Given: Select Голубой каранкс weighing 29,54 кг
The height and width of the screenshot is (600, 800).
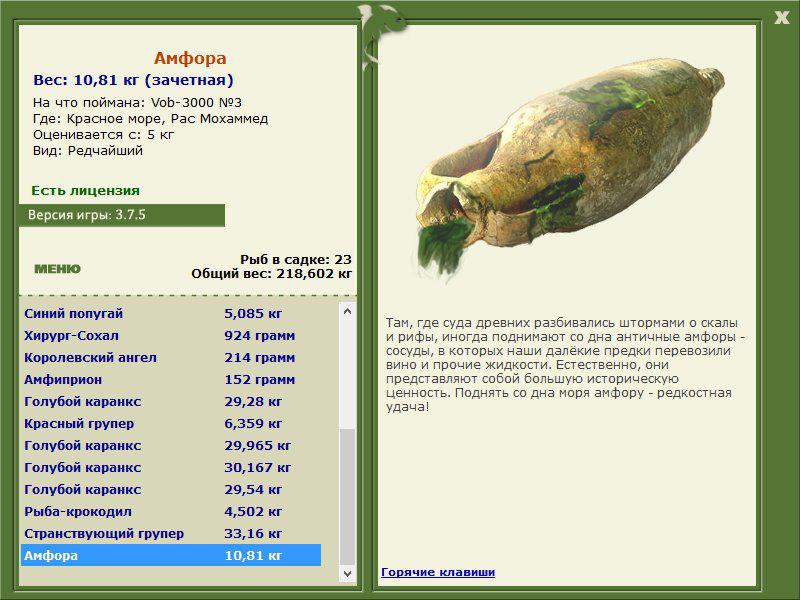Looking at the screenshot, I should [x=171, y=489].
